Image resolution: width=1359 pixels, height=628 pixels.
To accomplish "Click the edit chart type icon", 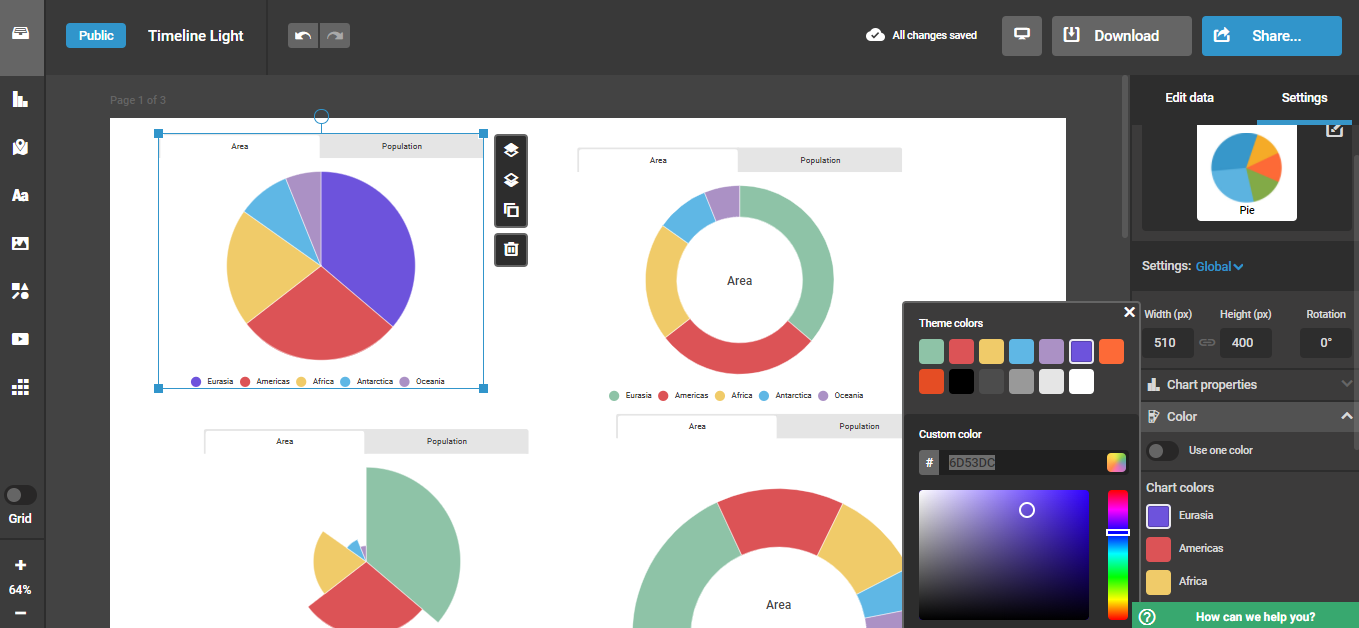I will pyautogui.click(x=1334, y=130).
